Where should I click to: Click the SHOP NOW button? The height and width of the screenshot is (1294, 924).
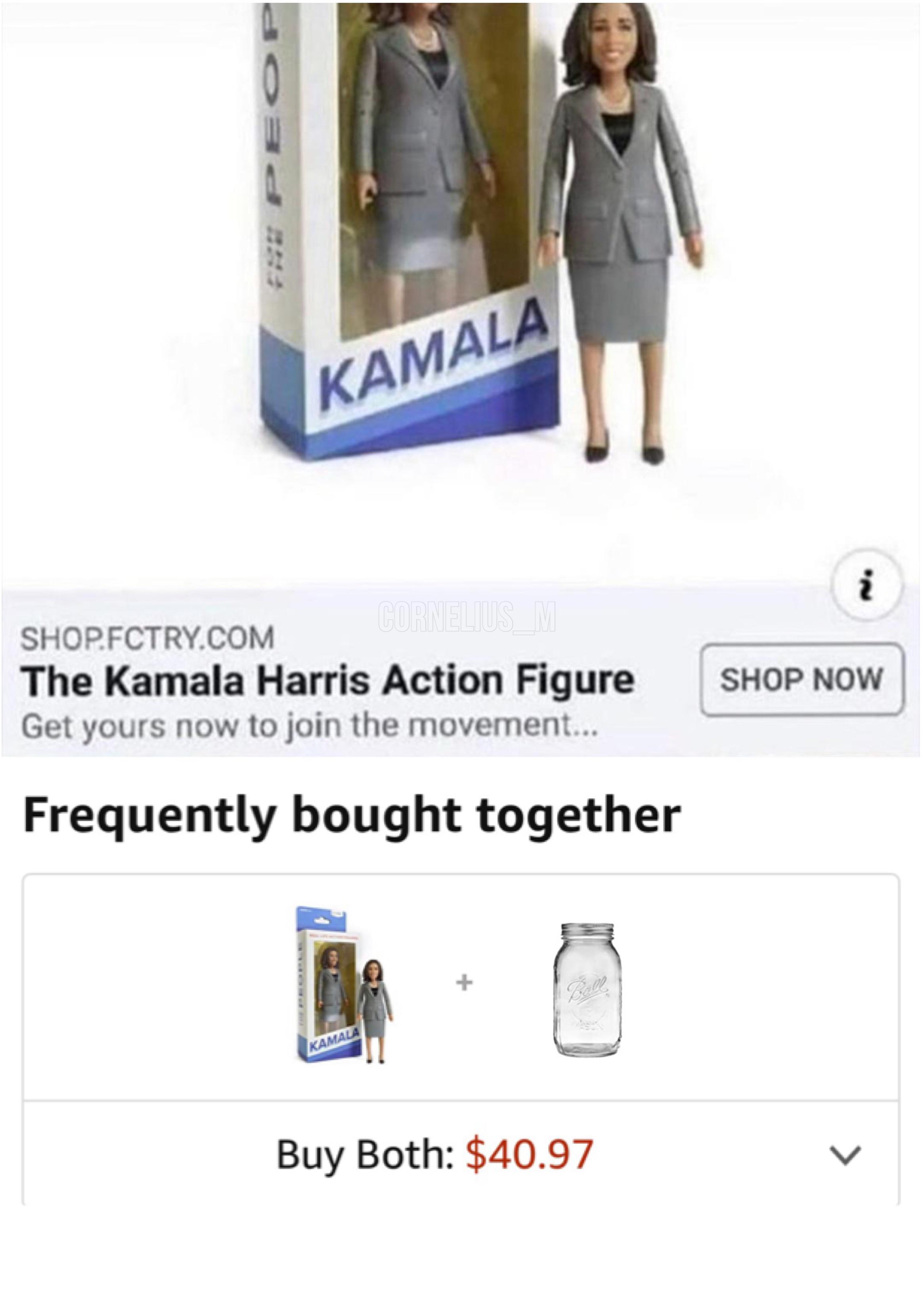802,680
